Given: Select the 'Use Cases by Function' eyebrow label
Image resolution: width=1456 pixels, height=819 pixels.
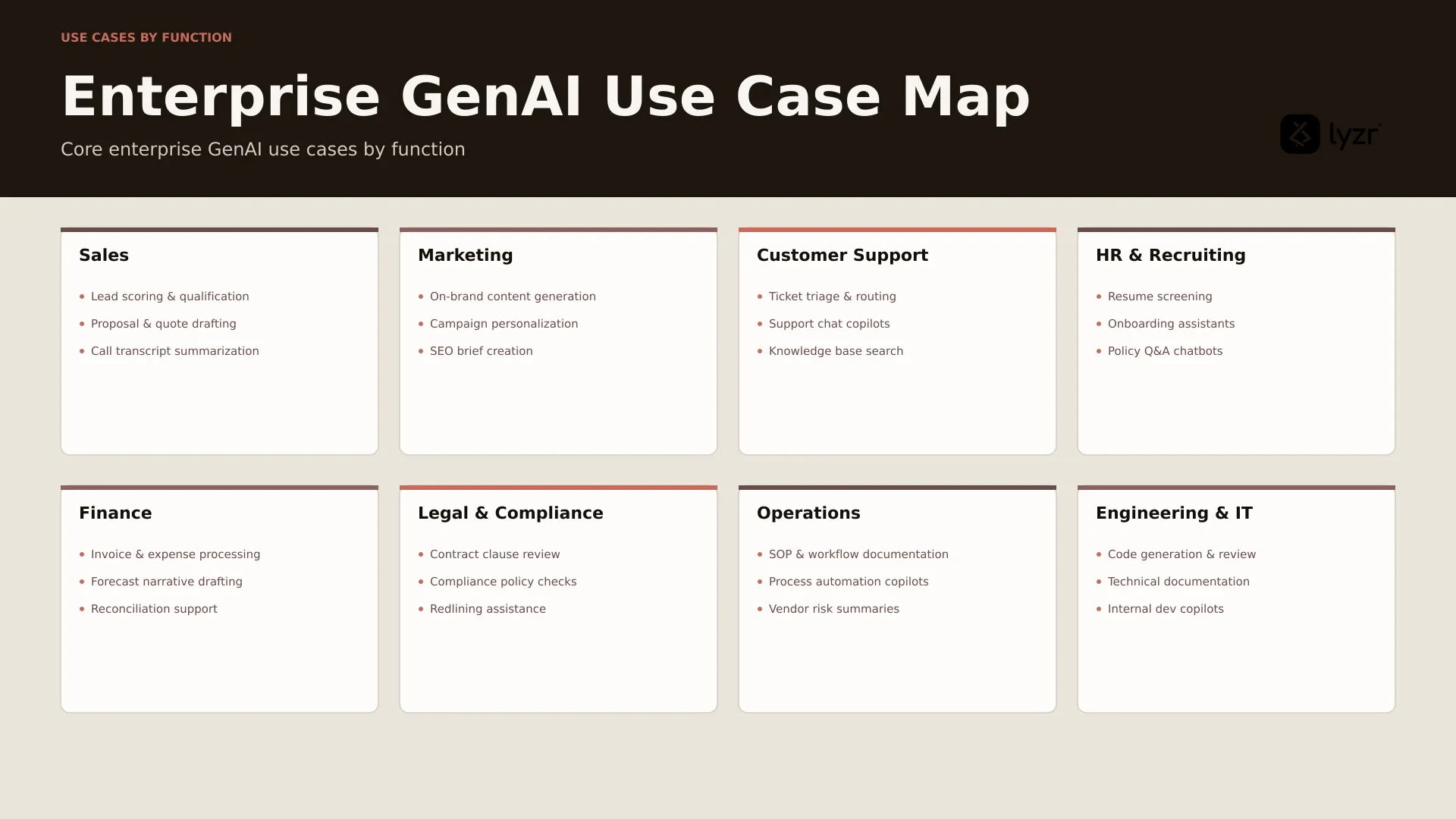Looking at the screenshot, I should [146, 37].
